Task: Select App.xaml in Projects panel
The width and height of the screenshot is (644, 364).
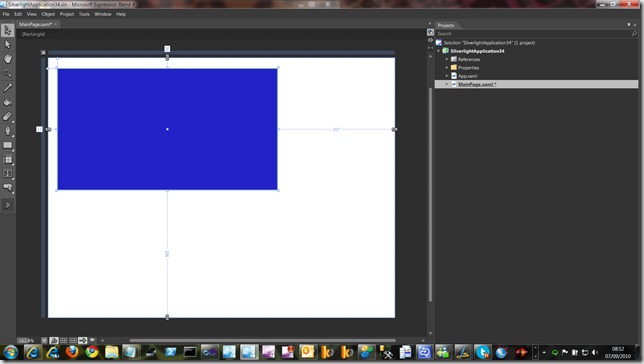Action: [467, 76]
